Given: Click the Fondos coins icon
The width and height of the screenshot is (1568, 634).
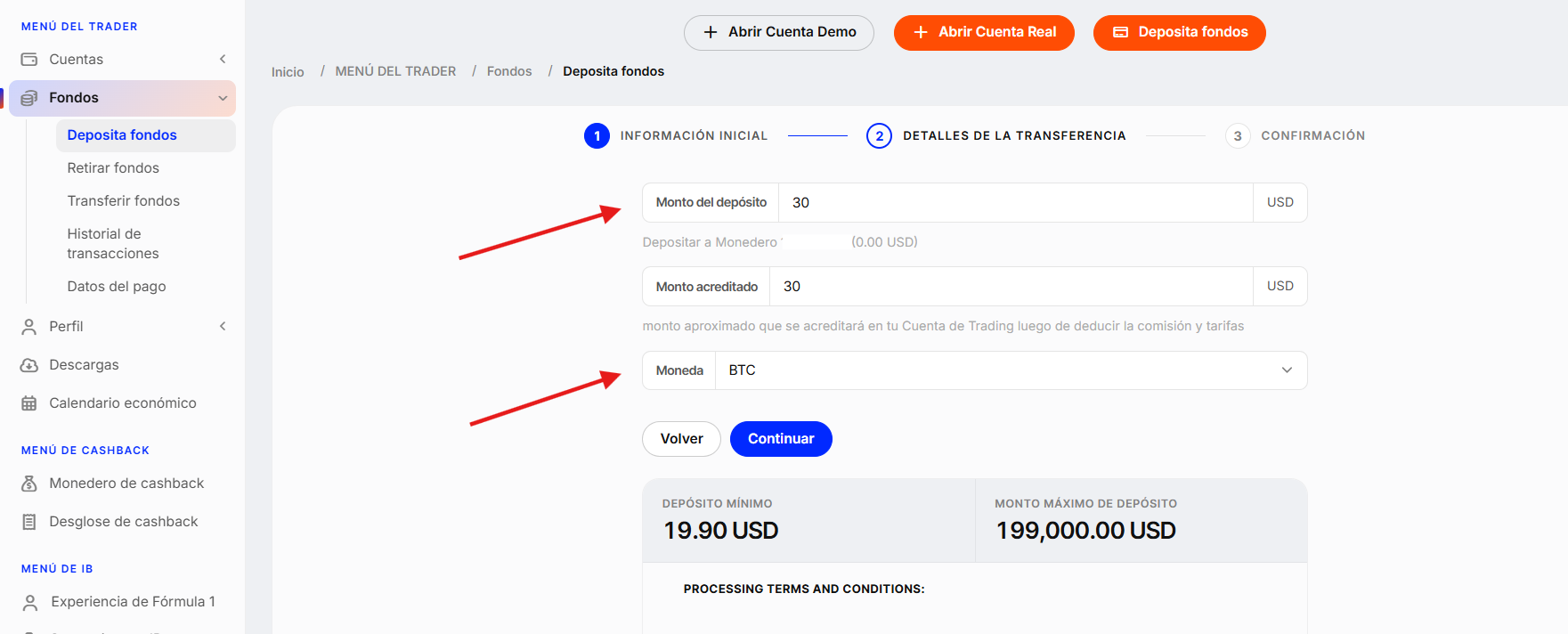Looking at the screenshot, I should [29, 98].
